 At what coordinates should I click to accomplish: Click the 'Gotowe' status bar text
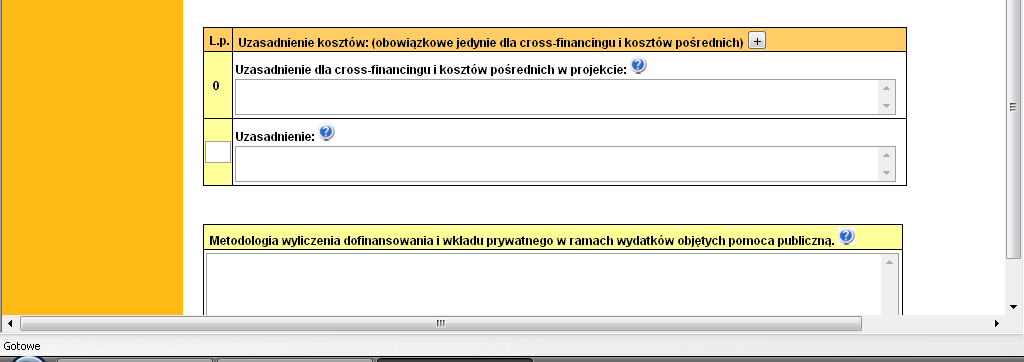click(x=22, y=346)
